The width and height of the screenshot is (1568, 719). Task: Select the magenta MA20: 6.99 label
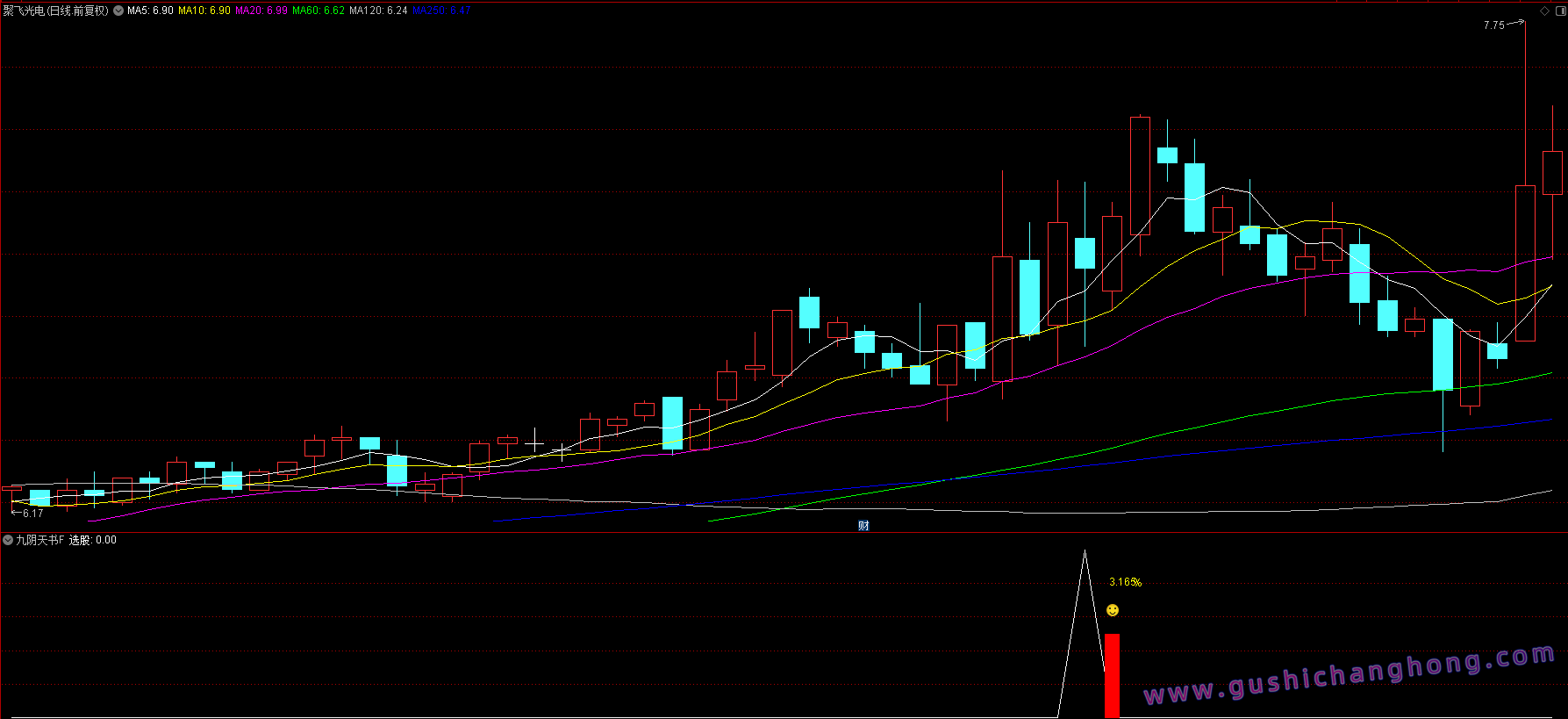(x=261, y=11)
